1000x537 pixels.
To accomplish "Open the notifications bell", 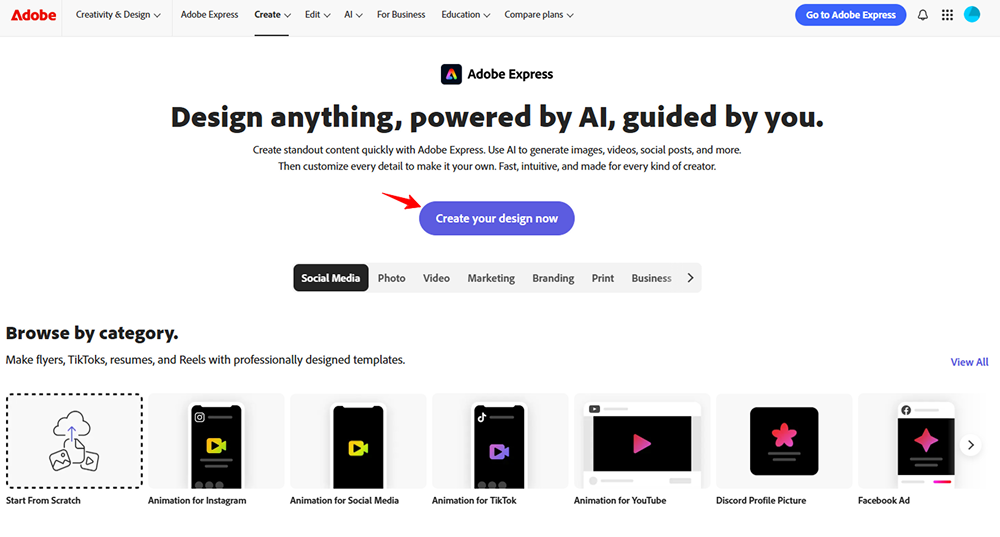I will [923, 15].
